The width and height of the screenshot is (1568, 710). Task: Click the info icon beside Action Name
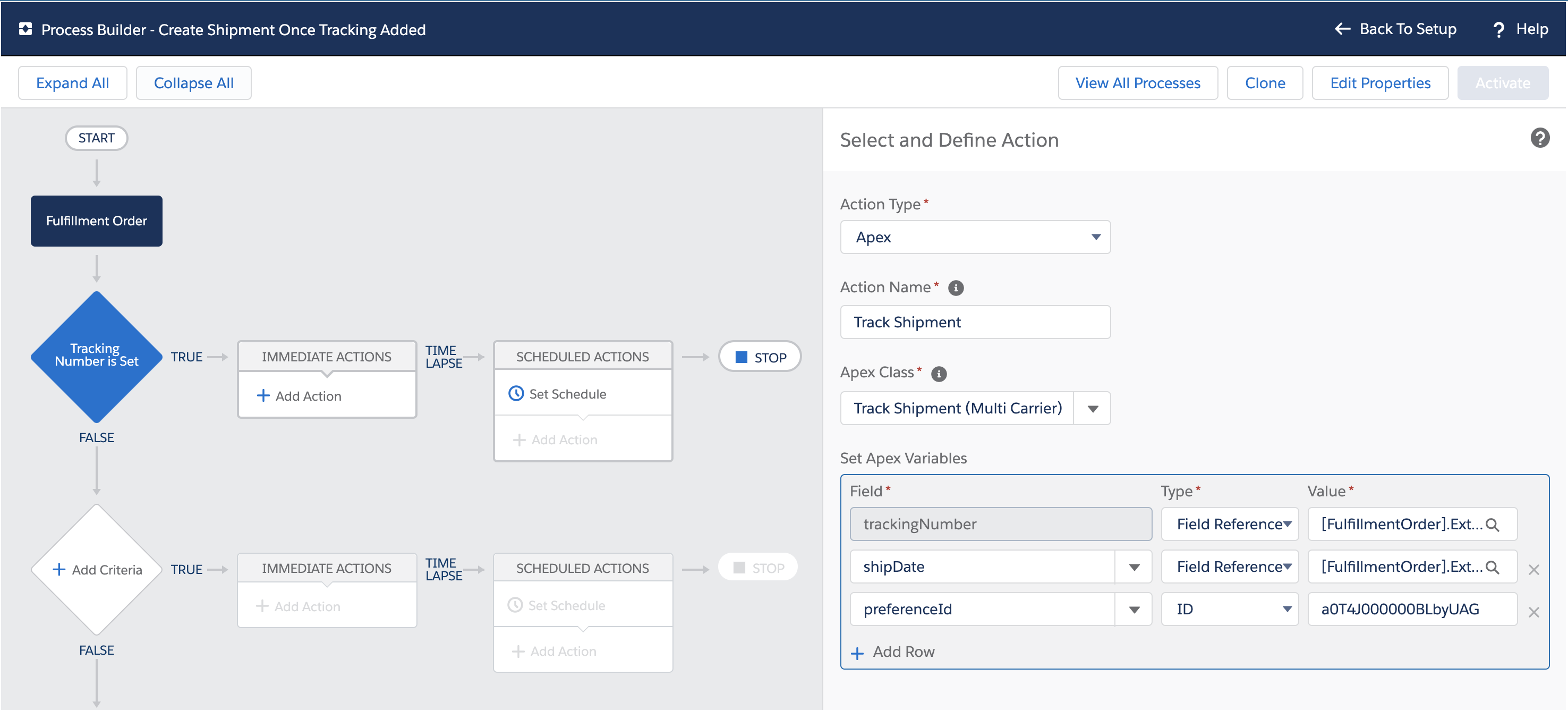(956, 288)
